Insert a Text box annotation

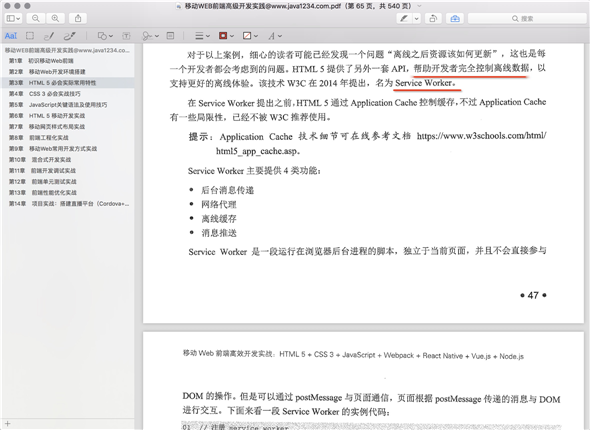(x=126, y=36)
